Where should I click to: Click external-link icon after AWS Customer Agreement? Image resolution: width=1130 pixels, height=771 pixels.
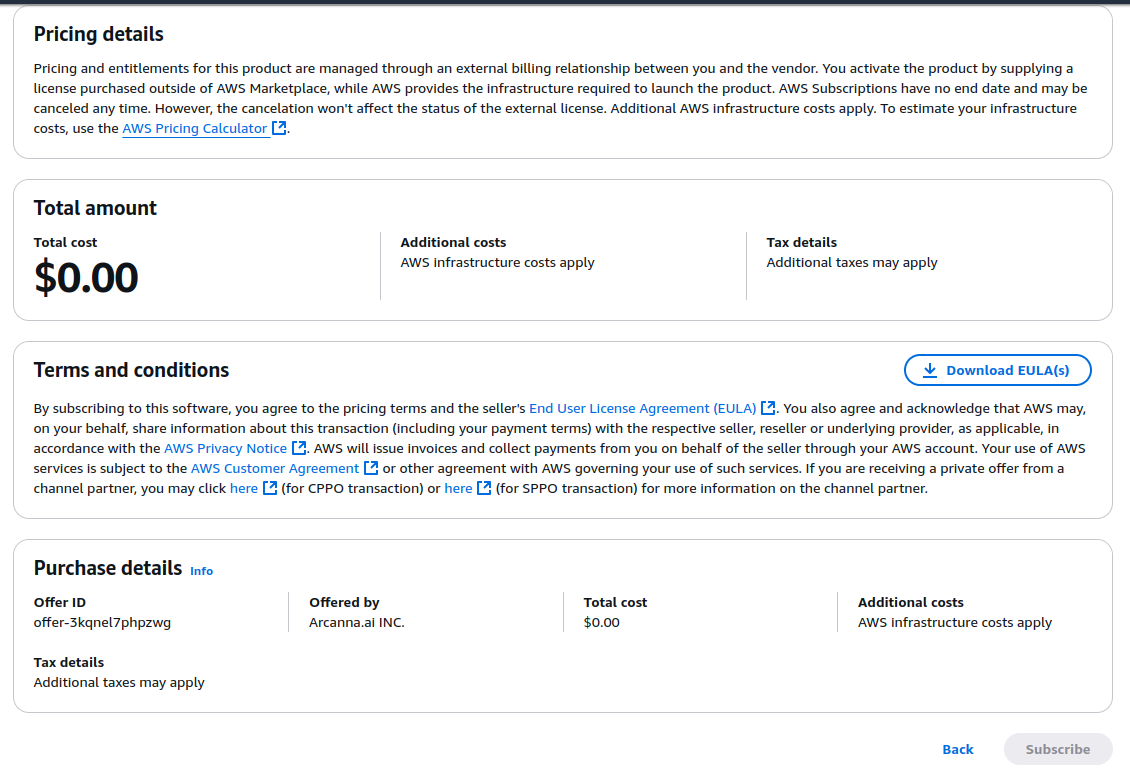[x=371, y=468]
